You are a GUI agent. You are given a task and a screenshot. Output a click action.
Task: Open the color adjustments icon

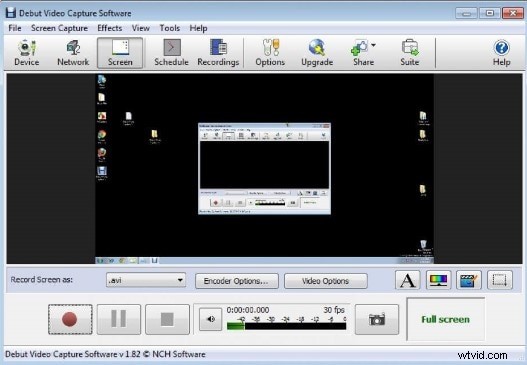(438, 280)
